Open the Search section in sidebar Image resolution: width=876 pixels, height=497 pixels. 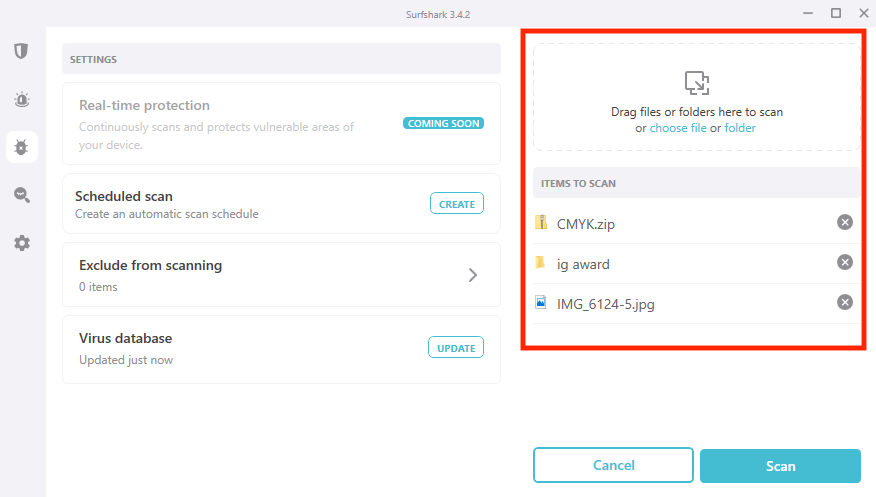click(x=22, y=195)
